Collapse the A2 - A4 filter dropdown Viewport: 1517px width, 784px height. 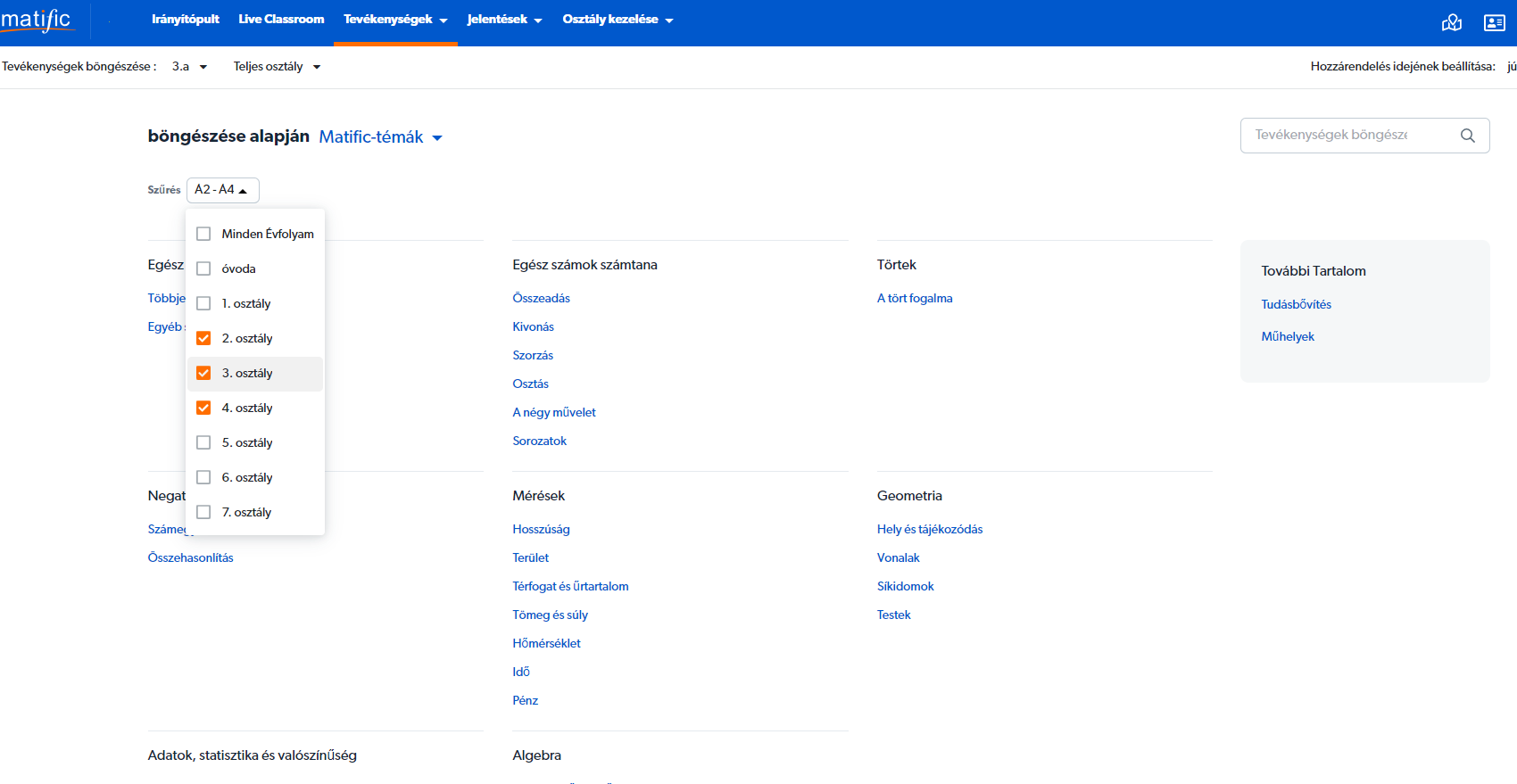[222, 190]
